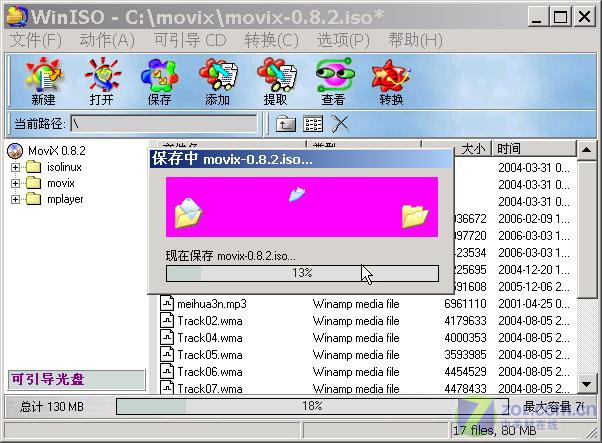Screen dimensions: 602x443
Task: Click the 打开 (Open) toolbar icon
Action: [102, 82]
